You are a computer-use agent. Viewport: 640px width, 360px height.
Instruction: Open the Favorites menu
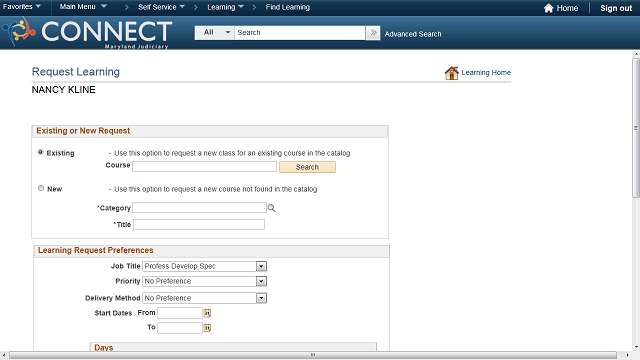(x=22, y=7)
